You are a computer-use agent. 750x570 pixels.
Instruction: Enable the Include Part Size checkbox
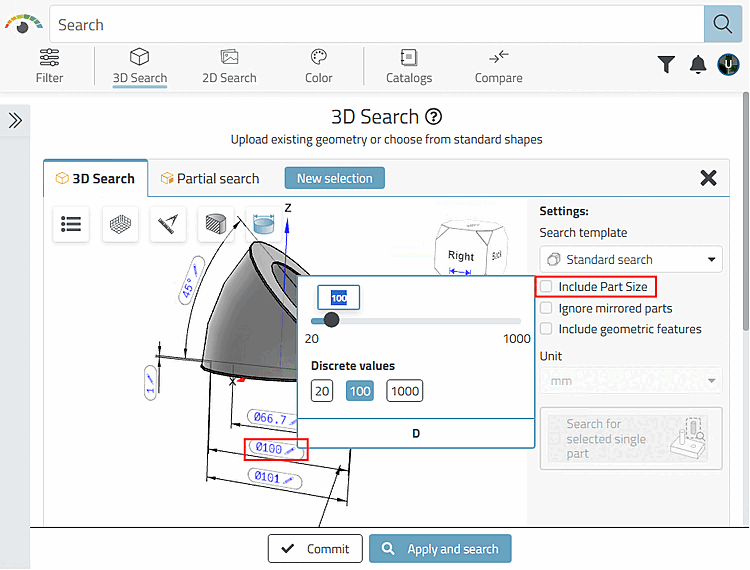[546, 287]
